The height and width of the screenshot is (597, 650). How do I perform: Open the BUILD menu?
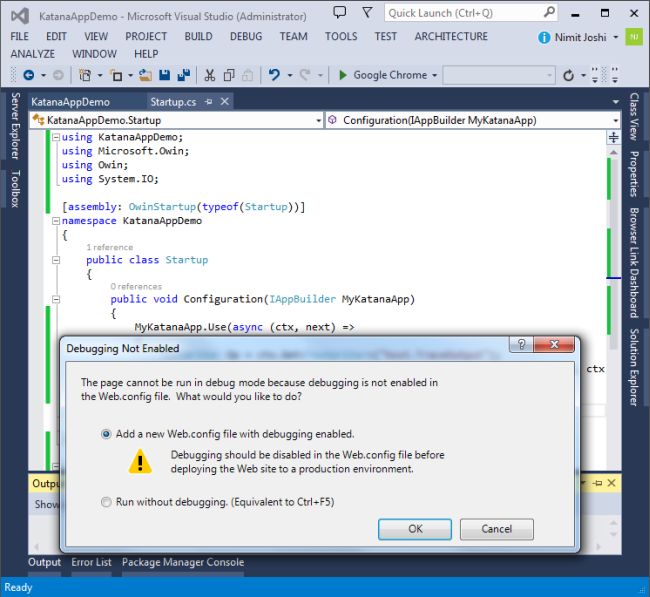click(x=198, y=36)
